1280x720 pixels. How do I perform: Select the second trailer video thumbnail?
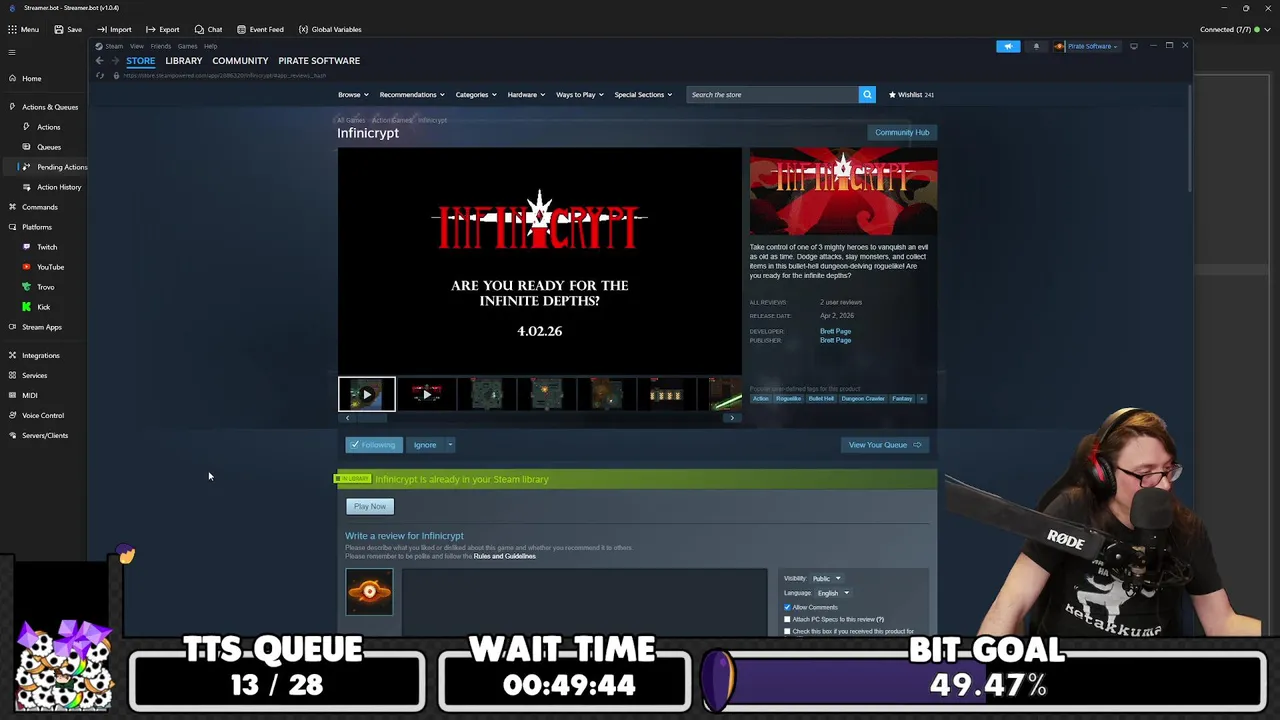click(x=426, y=394)
